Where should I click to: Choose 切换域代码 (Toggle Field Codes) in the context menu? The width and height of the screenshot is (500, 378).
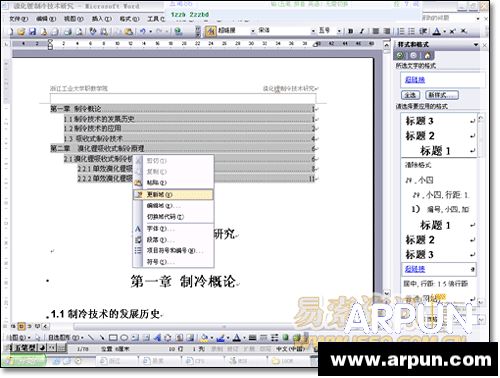click(x=173, y=217)
